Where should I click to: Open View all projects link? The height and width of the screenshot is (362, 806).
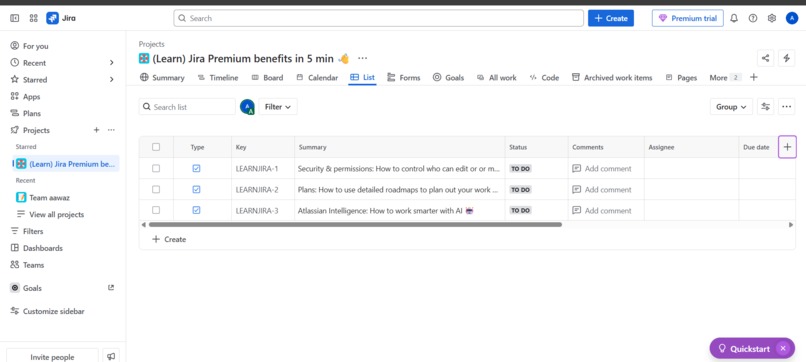point(57,214)
